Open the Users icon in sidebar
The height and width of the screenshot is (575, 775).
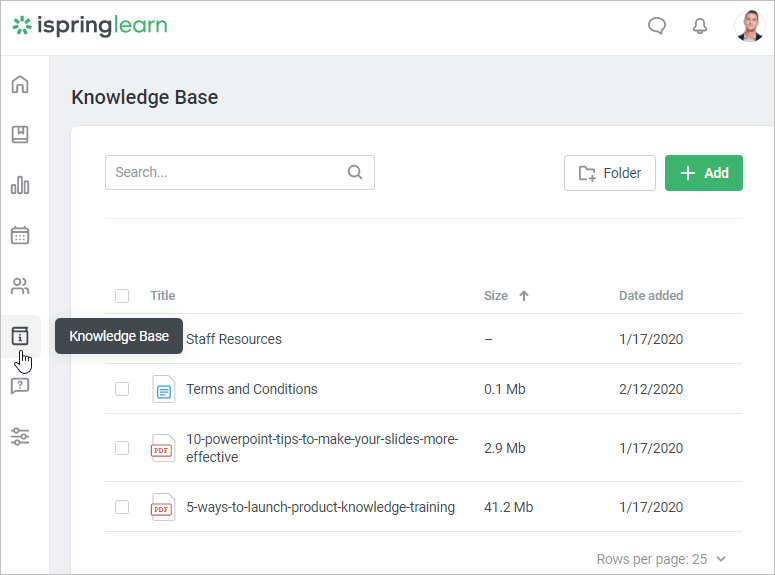click(20, 286)
